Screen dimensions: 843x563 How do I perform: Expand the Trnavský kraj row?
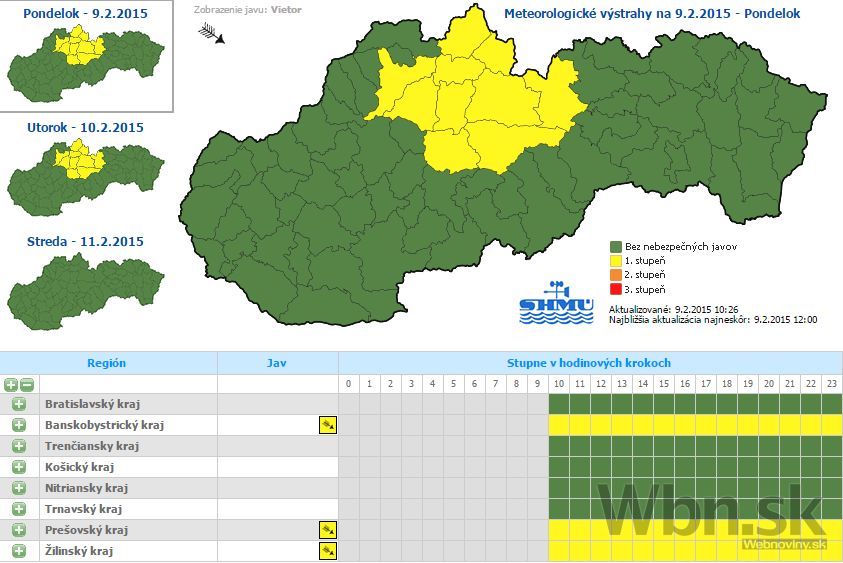click(19, 509)
